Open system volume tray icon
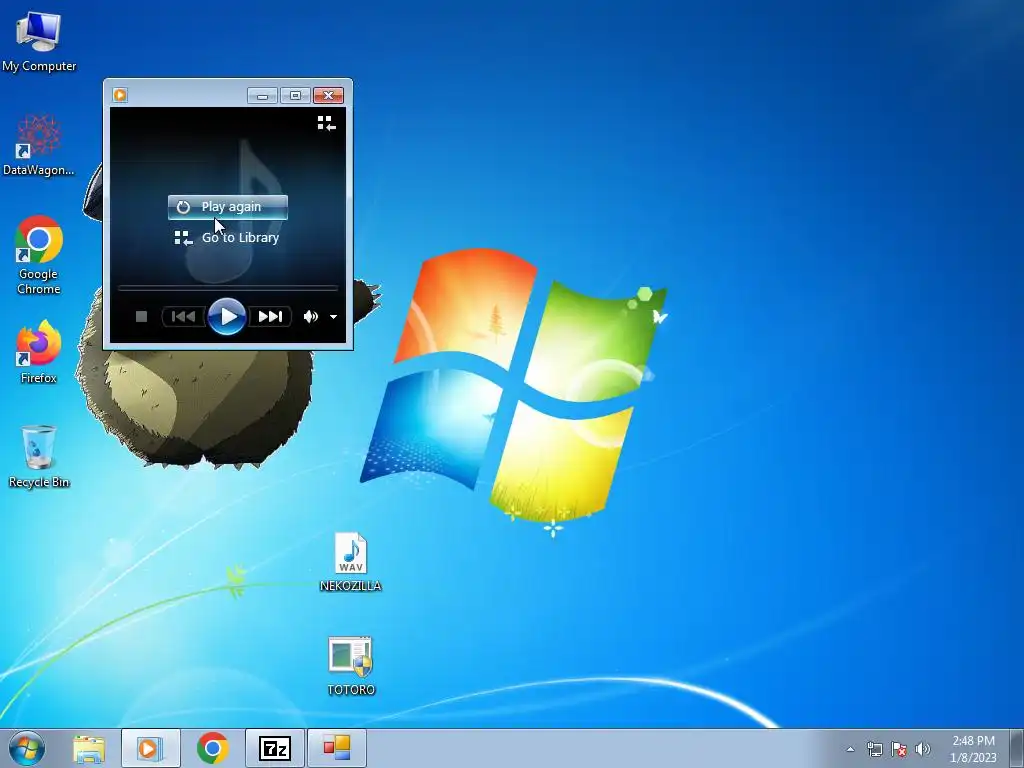This screenshot has width=1024, height=768. click(923, 749)
